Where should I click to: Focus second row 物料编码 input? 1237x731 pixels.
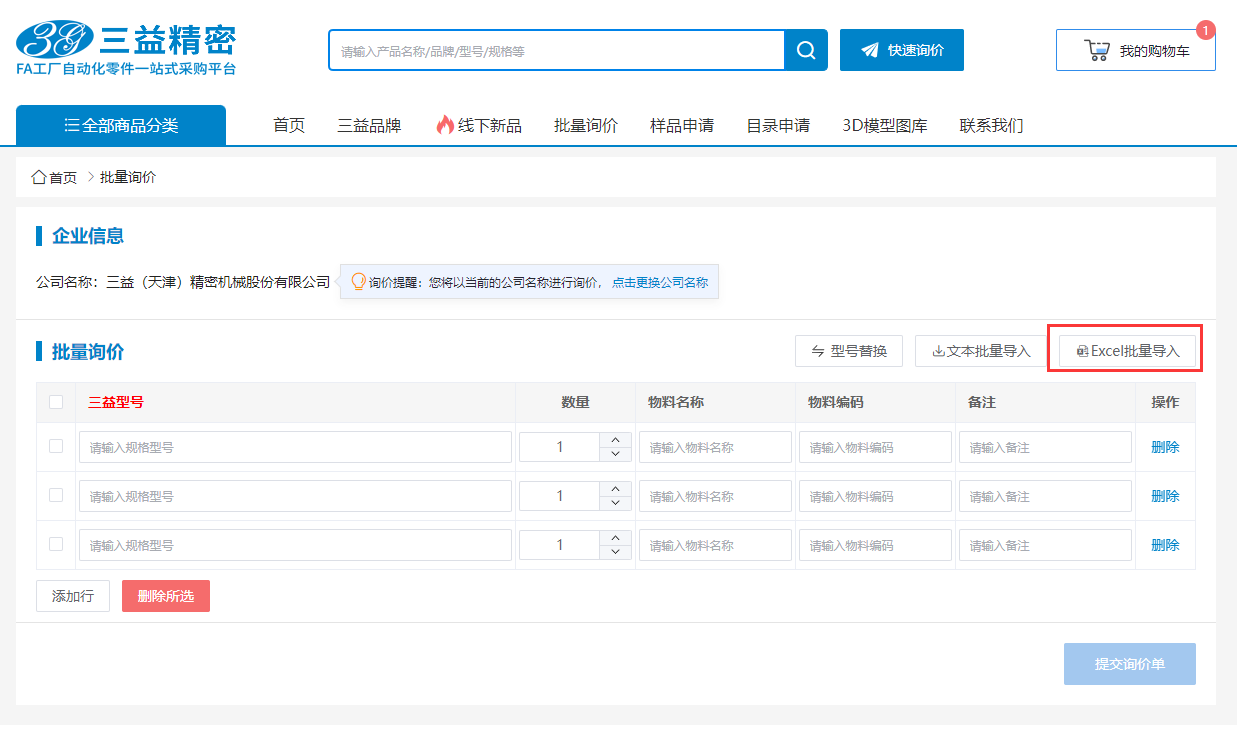(x=875, y=496)
